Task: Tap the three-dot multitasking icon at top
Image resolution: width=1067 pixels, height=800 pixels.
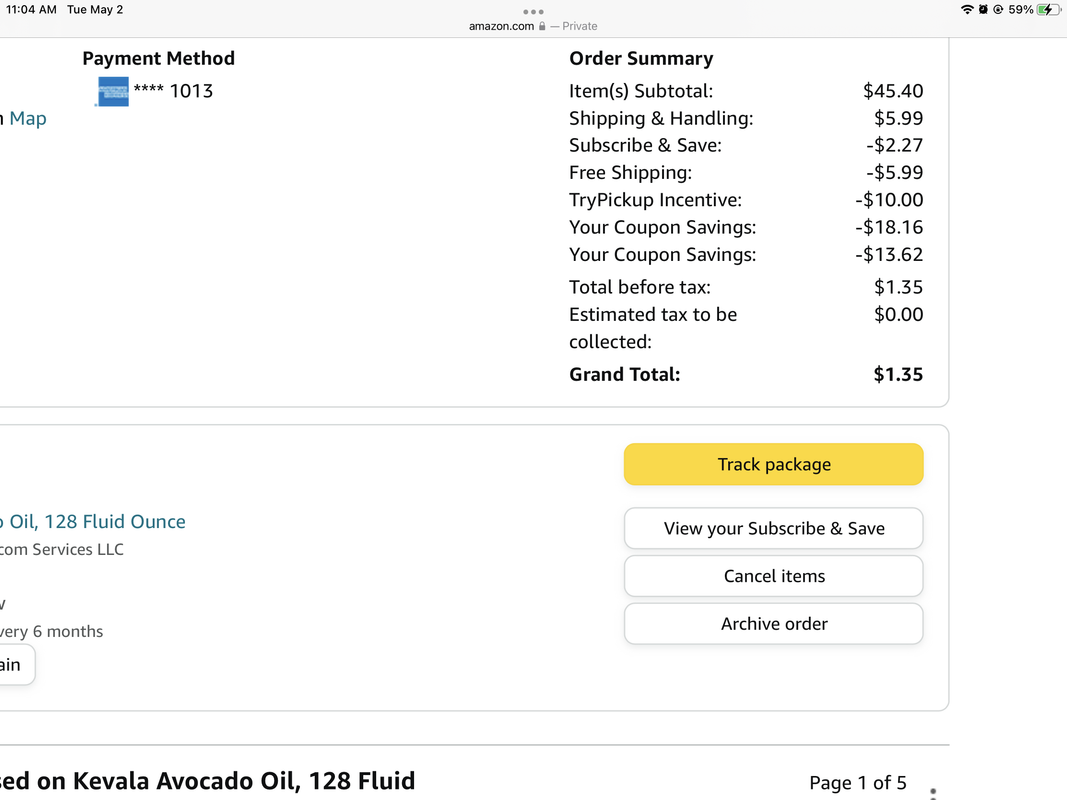Action: tap(533, 12)
